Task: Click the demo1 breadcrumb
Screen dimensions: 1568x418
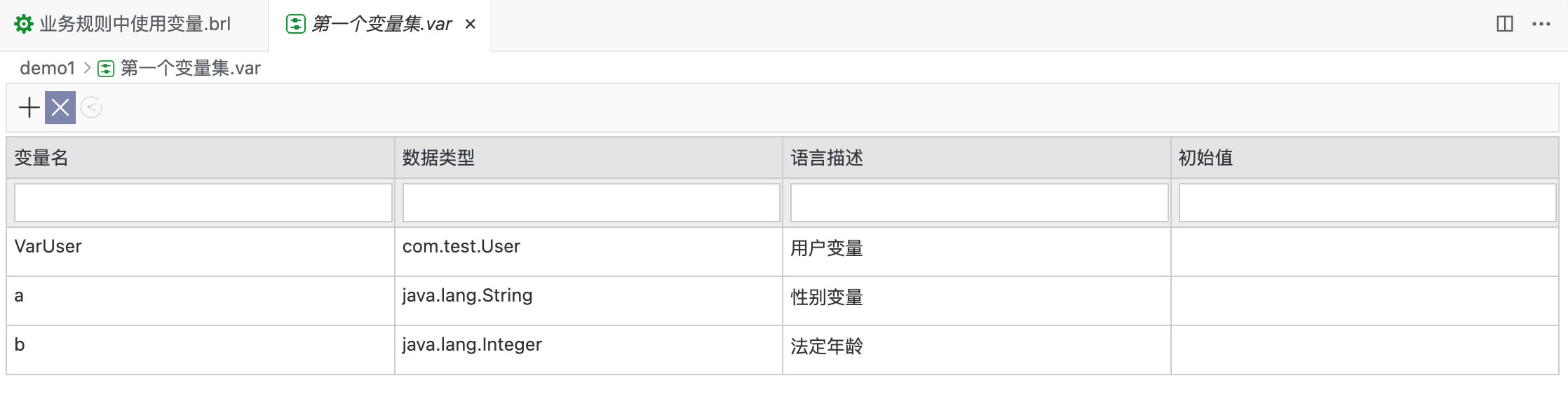Action: 47,68
